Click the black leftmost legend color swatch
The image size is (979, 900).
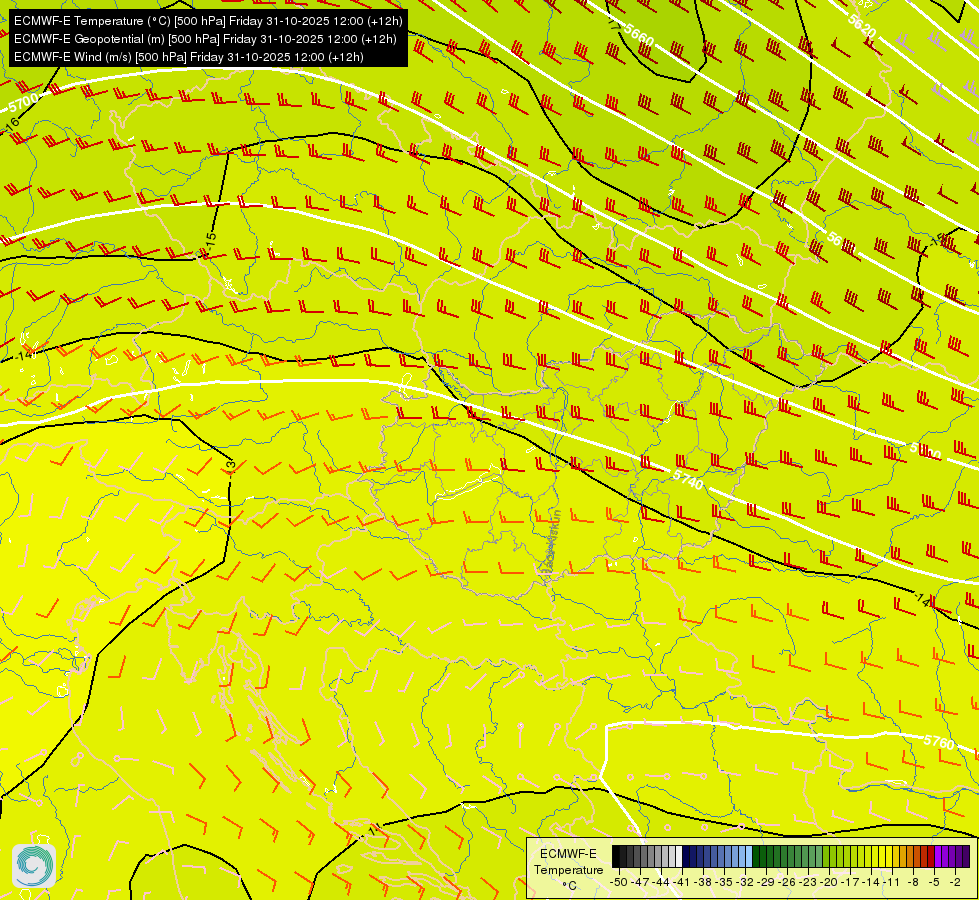[x=616, y=856]
